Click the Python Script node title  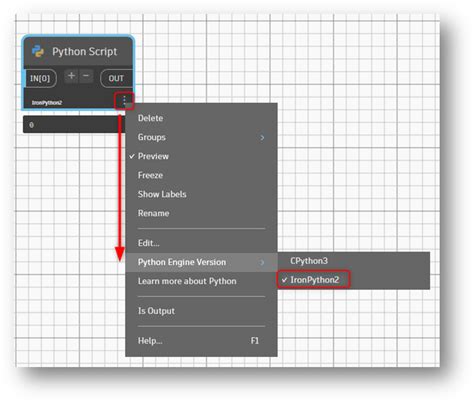click(x=85, y=51)
